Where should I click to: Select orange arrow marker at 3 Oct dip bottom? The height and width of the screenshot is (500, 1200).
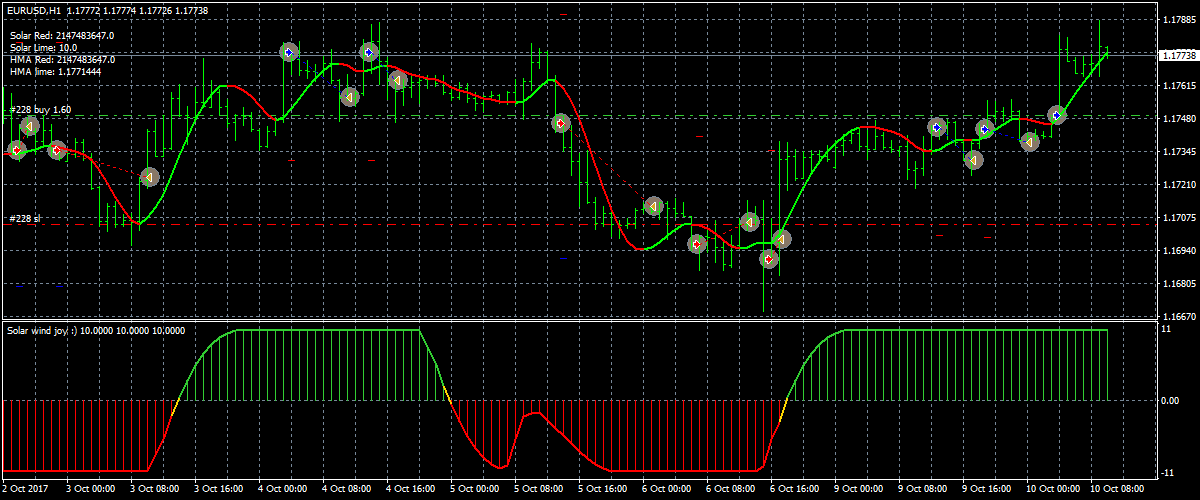pos(149,177)
